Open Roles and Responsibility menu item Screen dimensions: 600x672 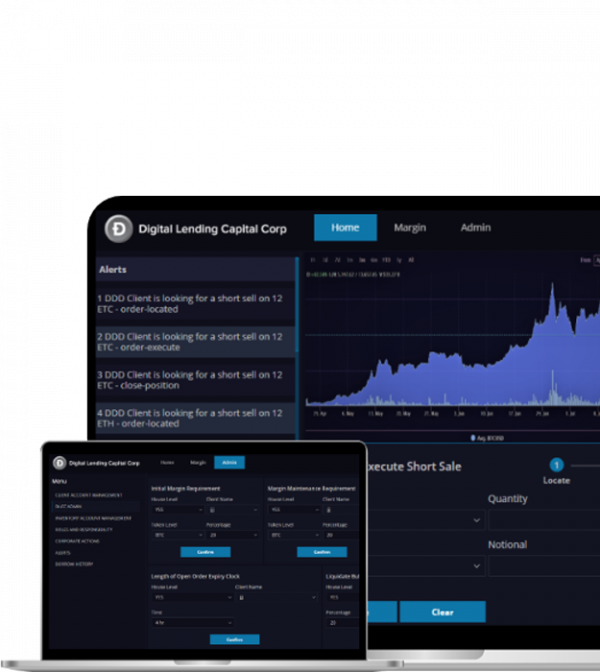84,530
